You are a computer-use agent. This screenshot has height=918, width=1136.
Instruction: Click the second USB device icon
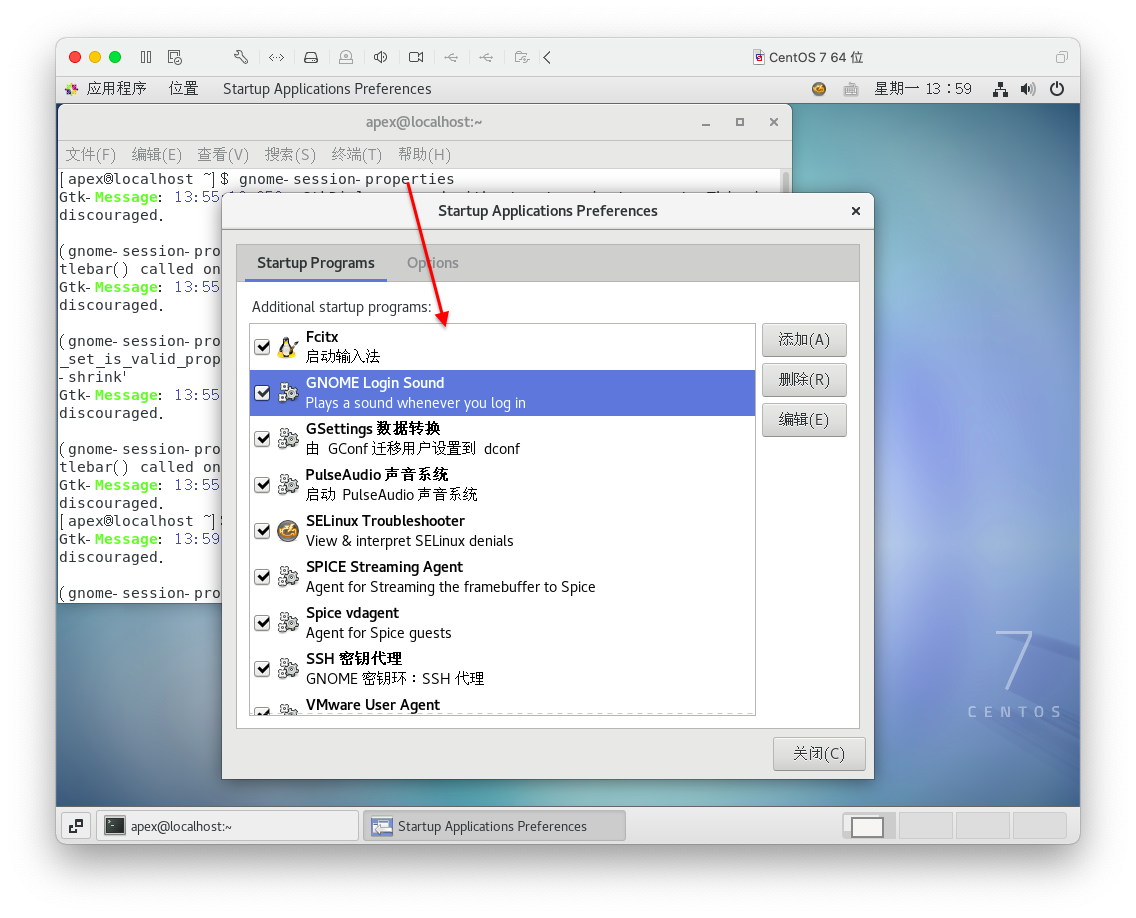[x=485, y=57]
